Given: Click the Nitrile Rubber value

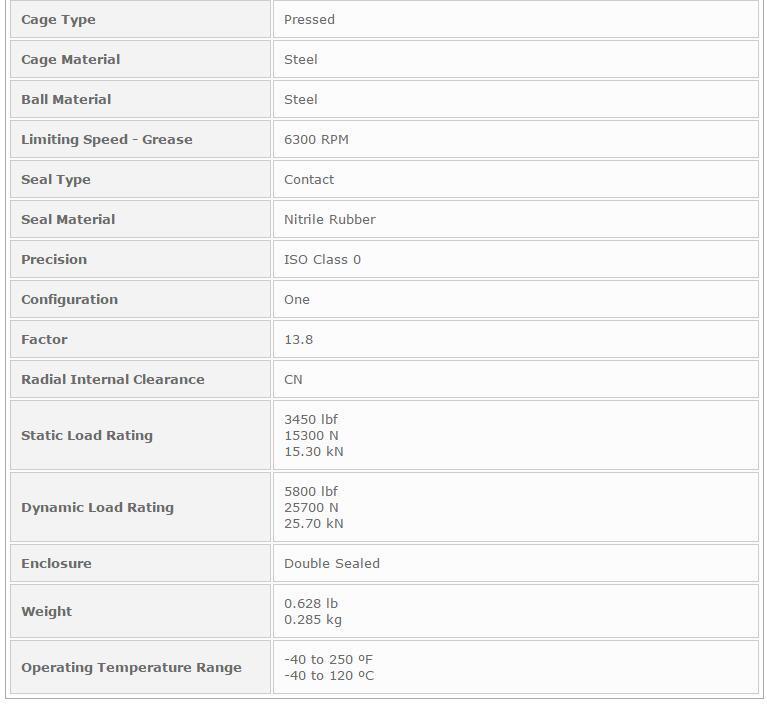Looking at the screenshot, I should [330, 220].
